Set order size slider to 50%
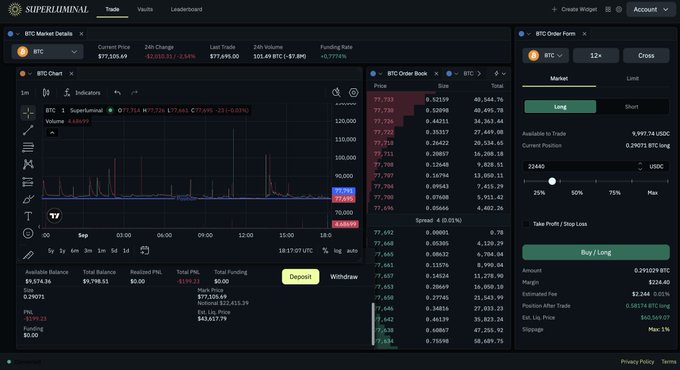Screen dimensions: 680x370 click(x=577, y=193)
